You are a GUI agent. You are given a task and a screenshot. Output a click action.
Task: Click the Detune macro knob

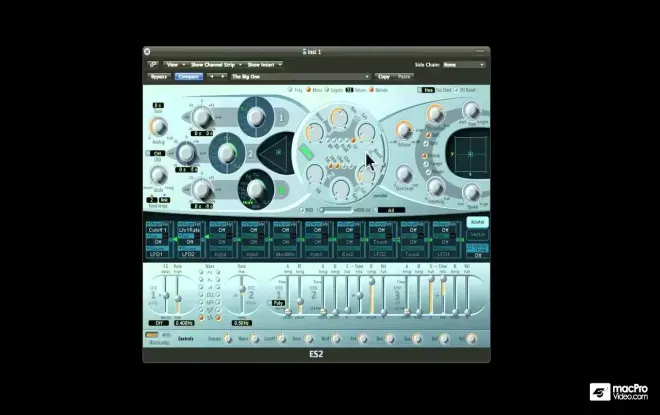(x=227, y=338)
